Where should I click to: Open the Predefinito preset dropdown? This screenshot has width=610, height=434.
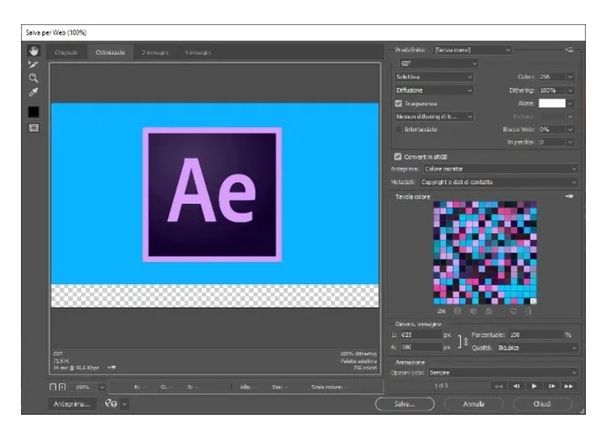pyautogui.click(x=472, y=50)
